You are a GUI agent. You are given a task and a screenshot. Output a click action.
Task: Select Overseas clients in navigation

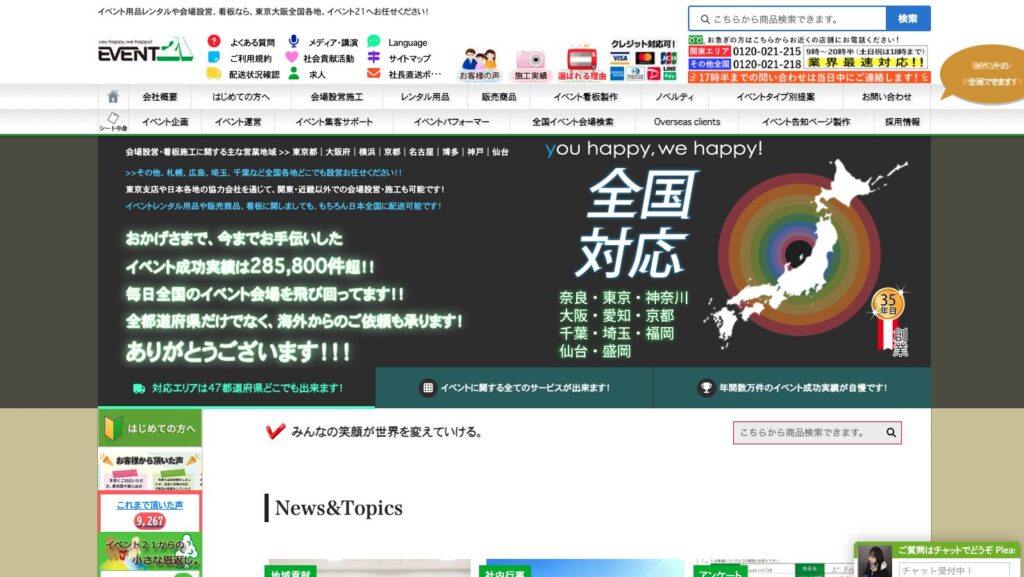click(686, 122)
